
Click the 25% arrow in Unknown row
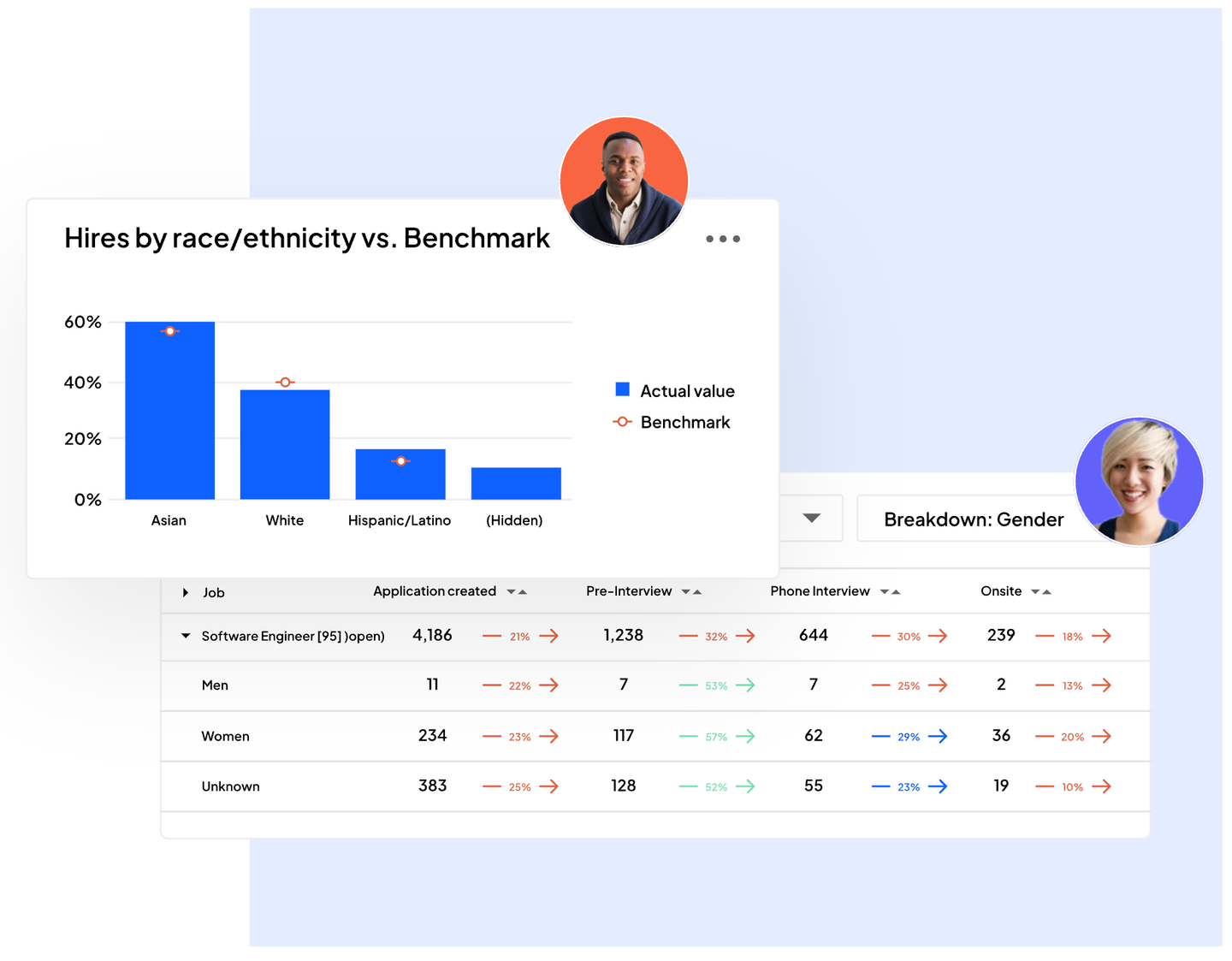pyautogui.click(x=521, y=786)
